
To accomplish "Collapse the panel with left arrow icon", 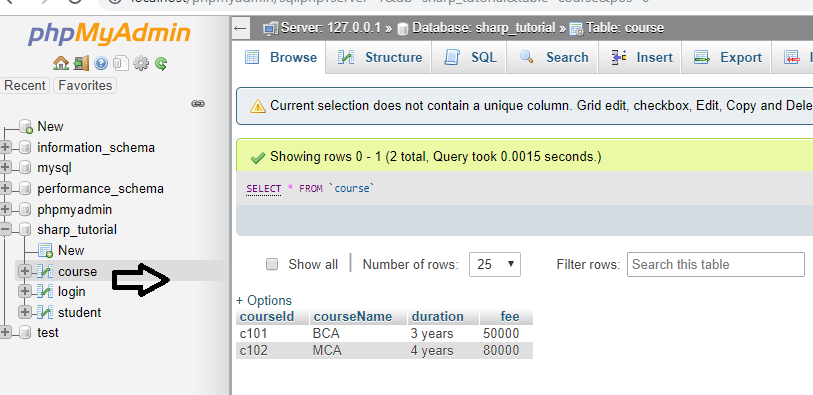I will coord(240,28).
